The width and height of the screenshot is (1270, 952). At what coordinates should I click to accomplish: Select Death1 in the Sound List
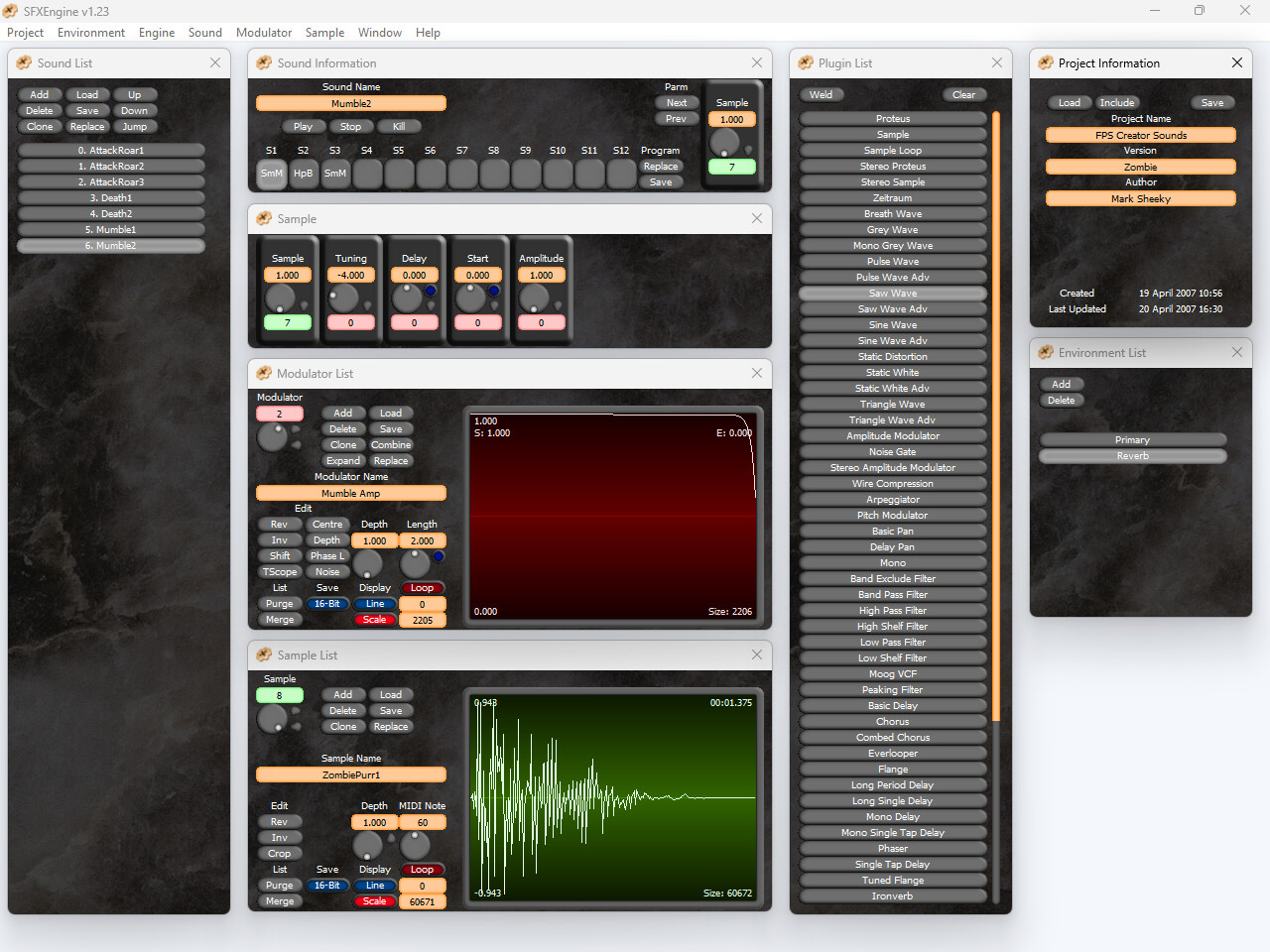click(111, 198)
